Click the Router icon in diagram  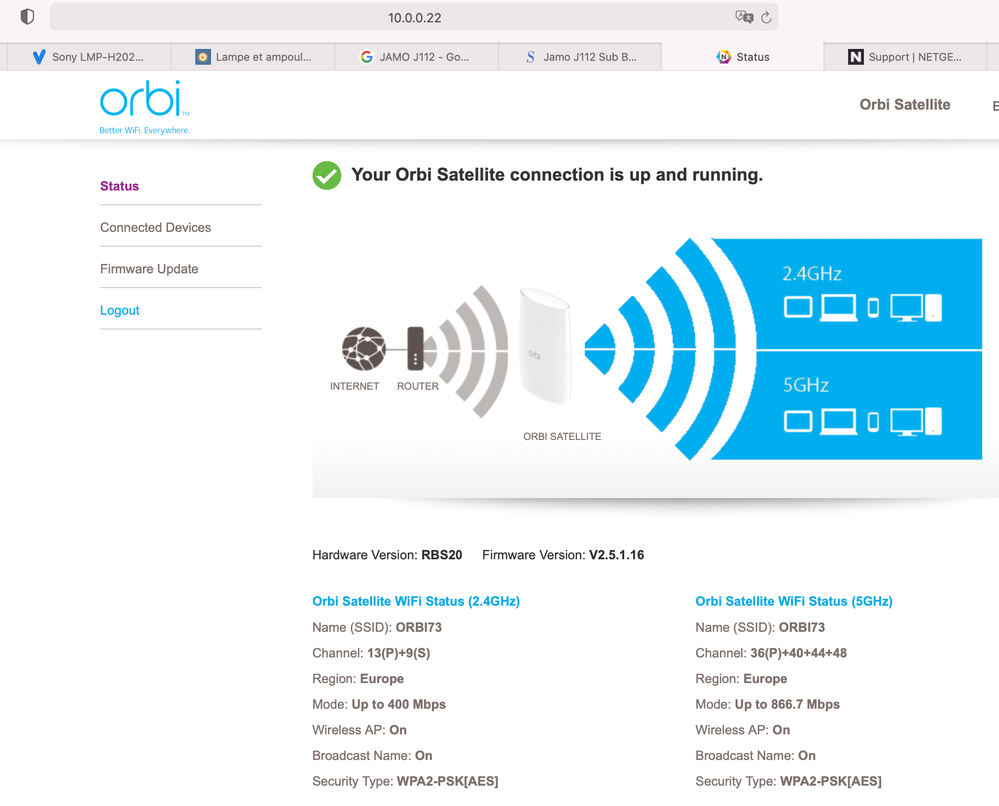(415, 349)
